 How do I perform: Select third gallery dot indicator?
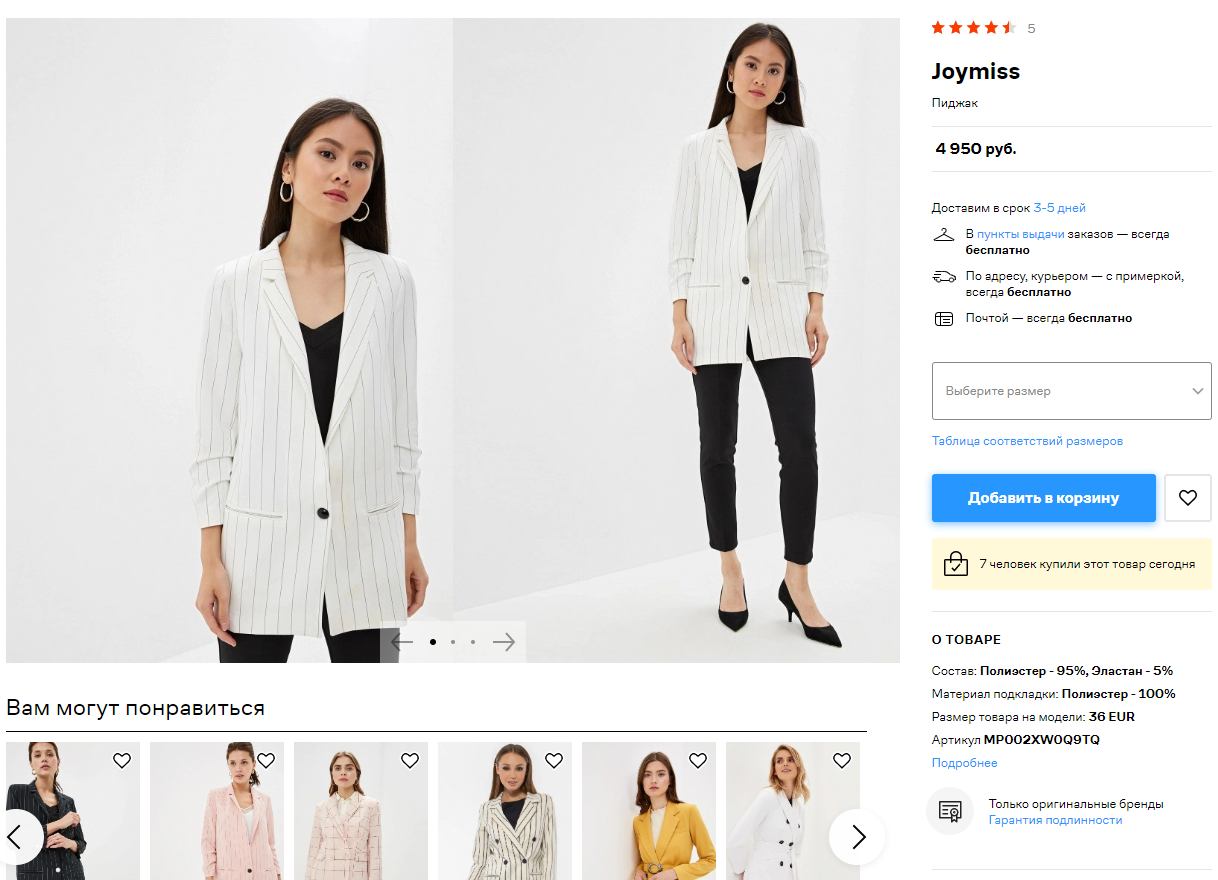coord(473,642)
